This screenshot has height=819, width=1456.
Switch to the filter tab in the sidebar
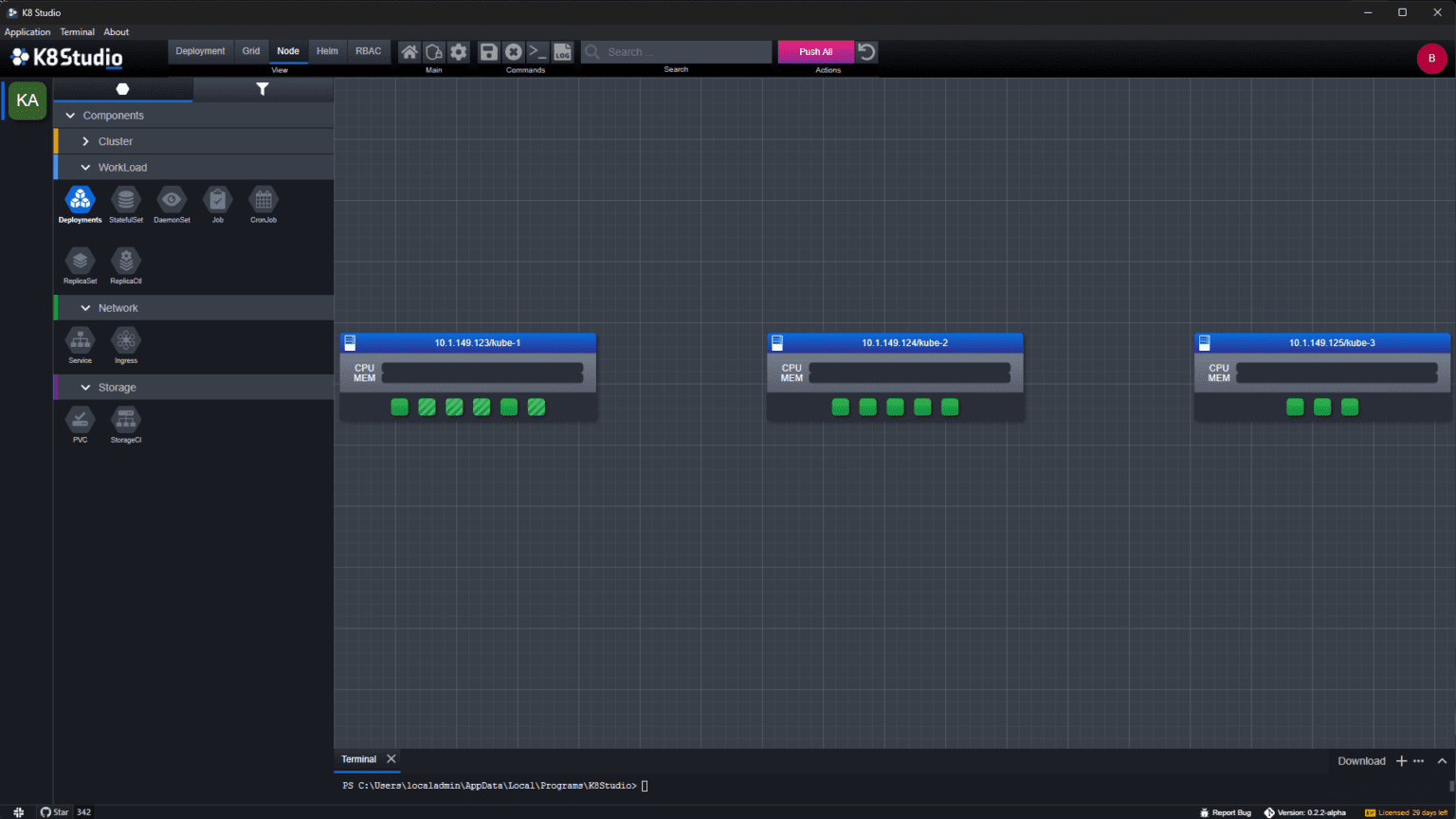tap(263, 88)
